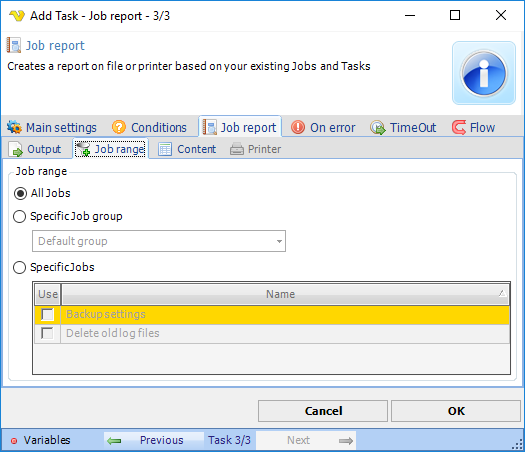The width and height of the screenshot is (525, 452).
Task: Open the TimeOut tab
Action: (403, 128)
